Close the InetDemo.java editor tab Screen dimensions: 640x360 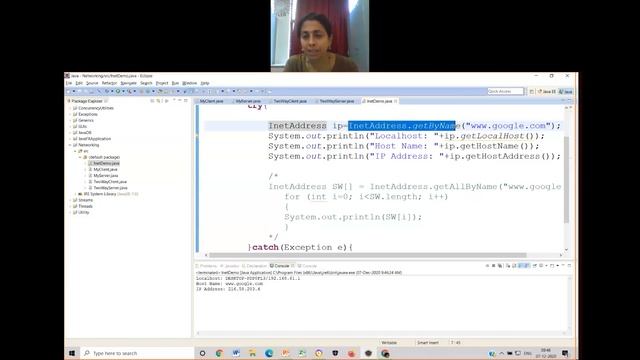[396, 101]
